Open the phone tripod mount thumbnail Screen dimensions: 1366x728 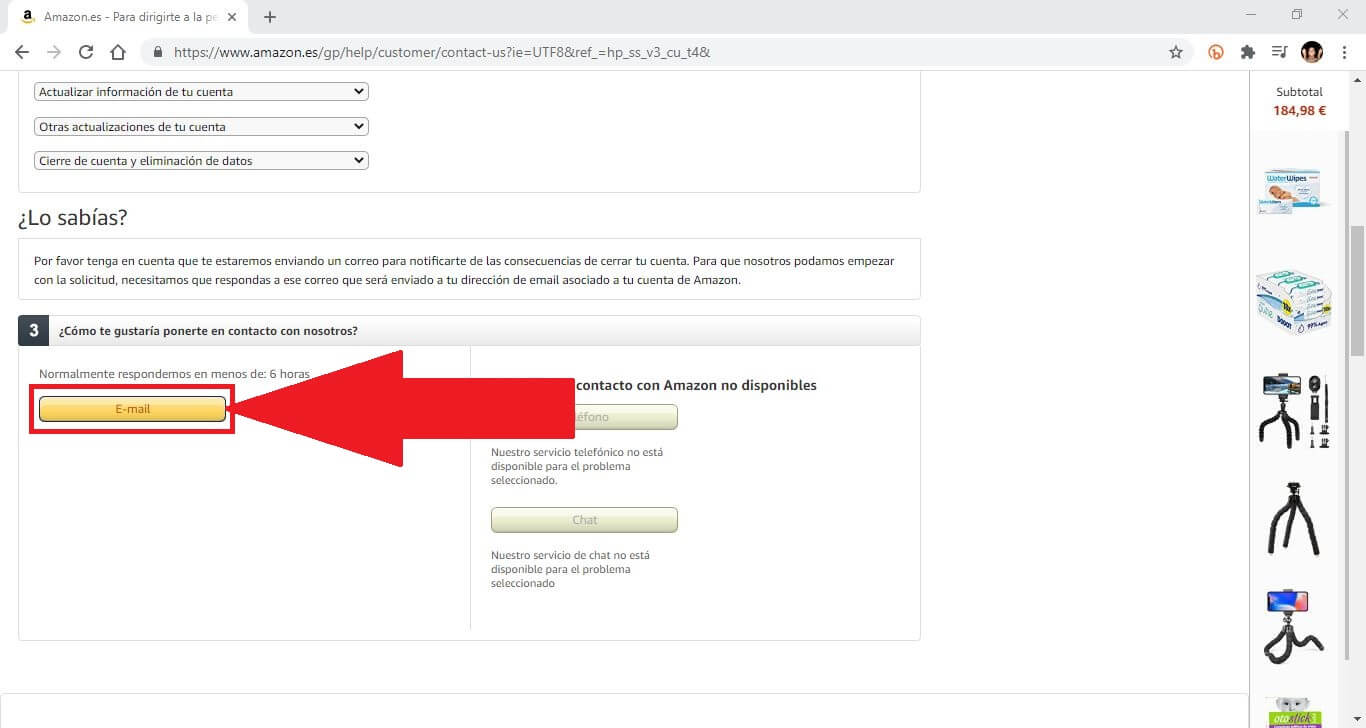coord(1294,627)
